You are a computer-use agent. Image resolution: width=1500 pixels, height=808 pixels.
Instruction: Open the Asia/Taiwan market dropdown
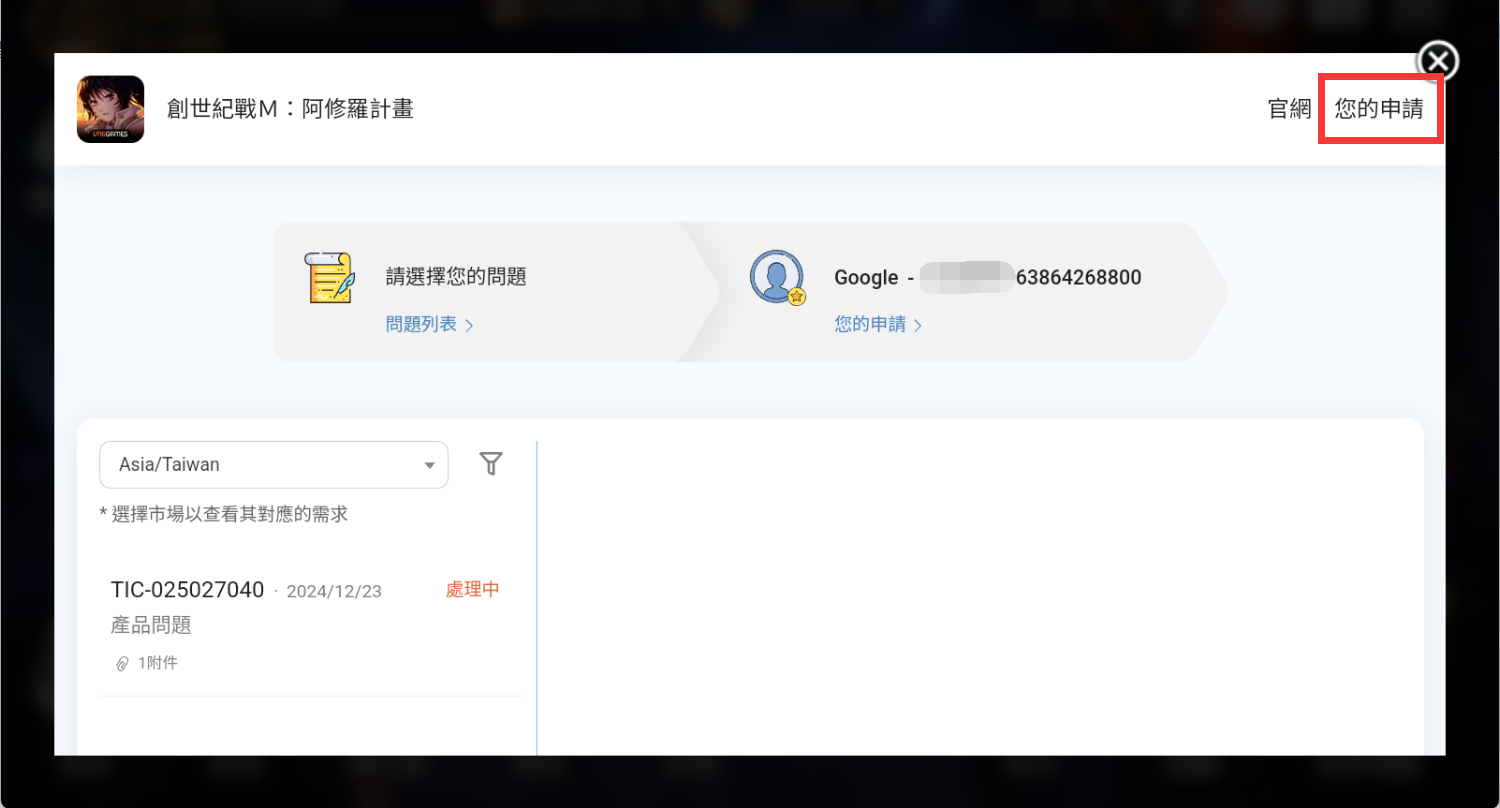273,465
